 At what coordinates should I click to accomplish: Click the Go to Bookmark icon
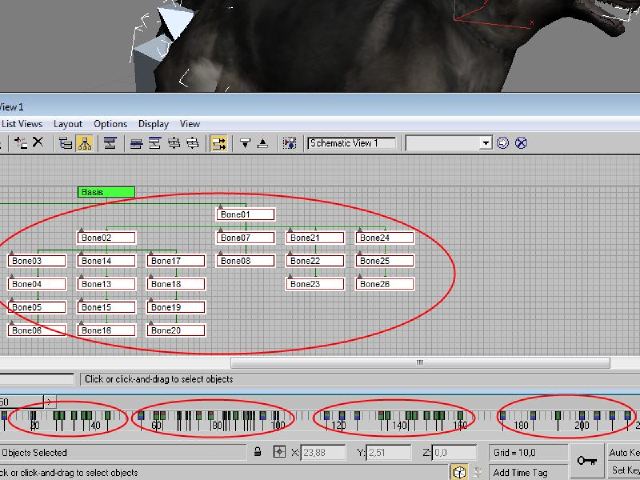tap(503, 143)
